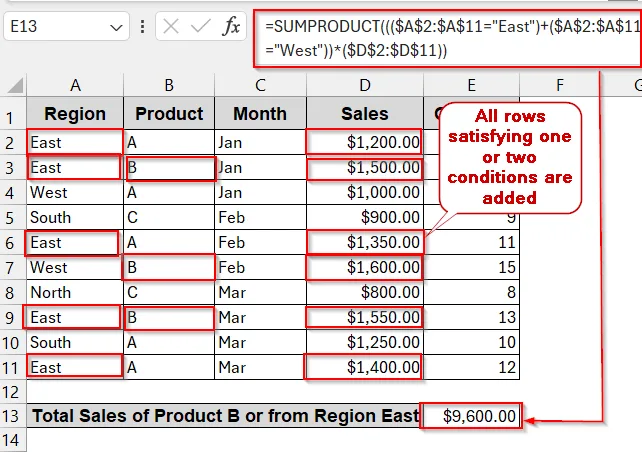Click the East cell in row 2
This screenshot has width=642, height=452.
pyautogui.click(x=75, y=142)
